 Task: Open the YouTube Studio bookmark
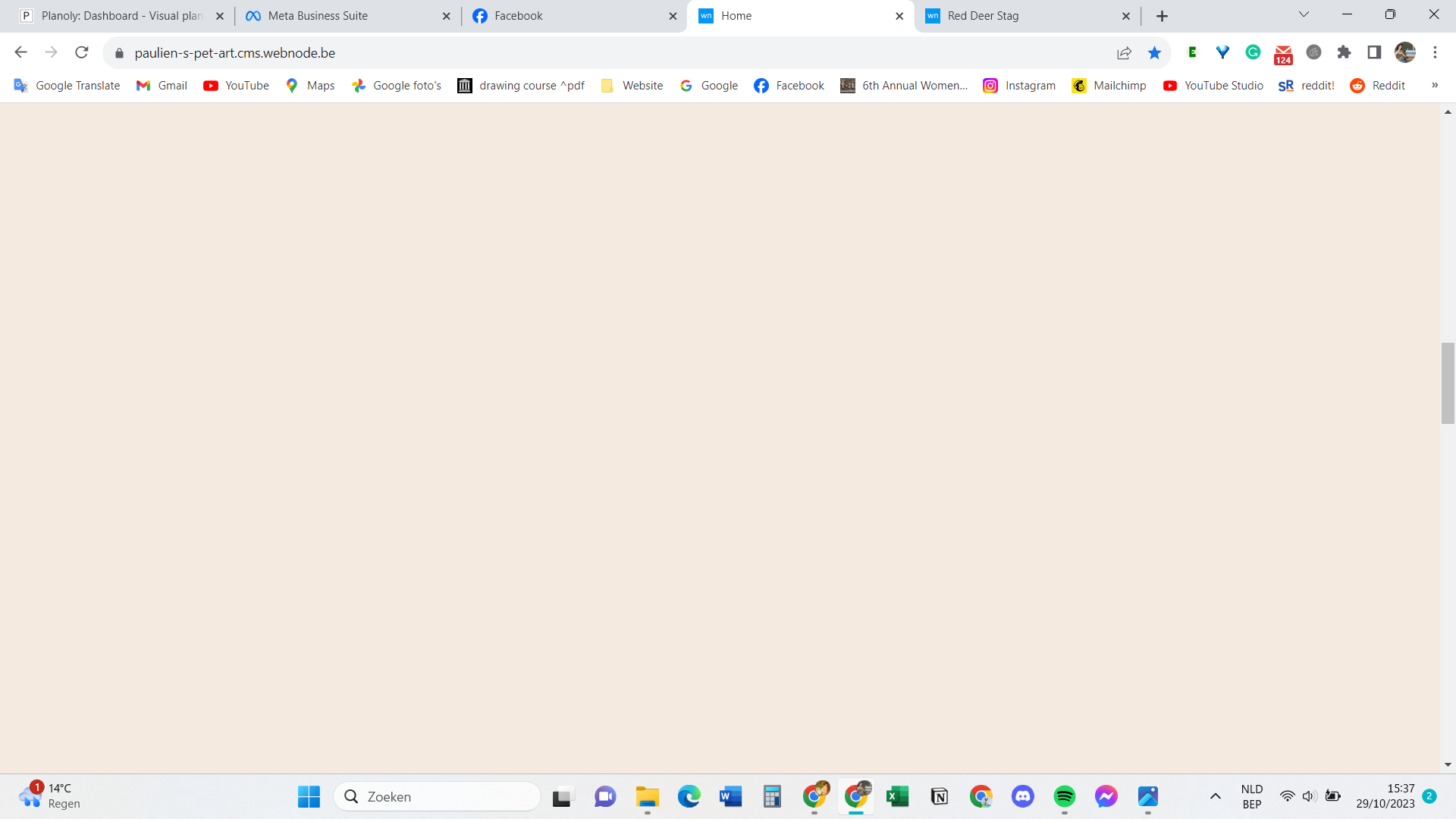click(x=1213, y=86)
